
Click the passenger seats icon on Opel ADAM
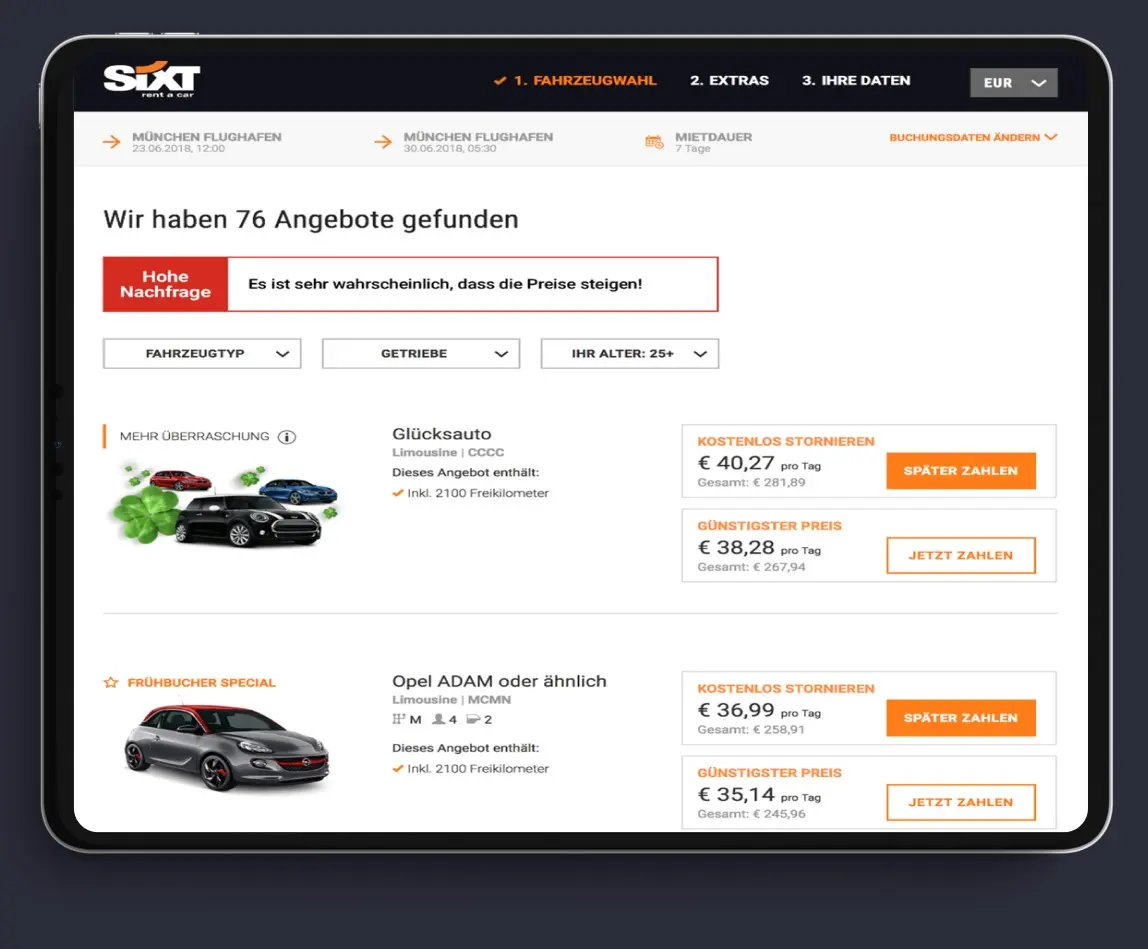(x=439, y=719)
